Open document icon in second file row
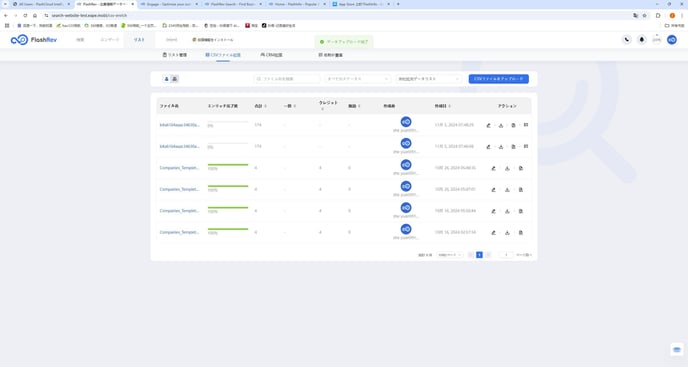The height and width of the screenshot is (367, 688). tap(513, 147)
